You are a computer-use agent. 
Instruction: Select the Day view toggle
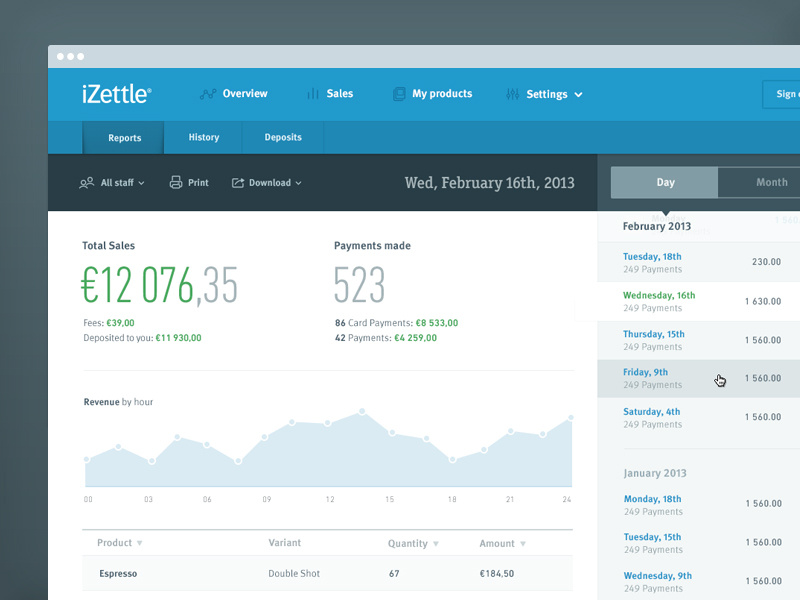point(664,182)
